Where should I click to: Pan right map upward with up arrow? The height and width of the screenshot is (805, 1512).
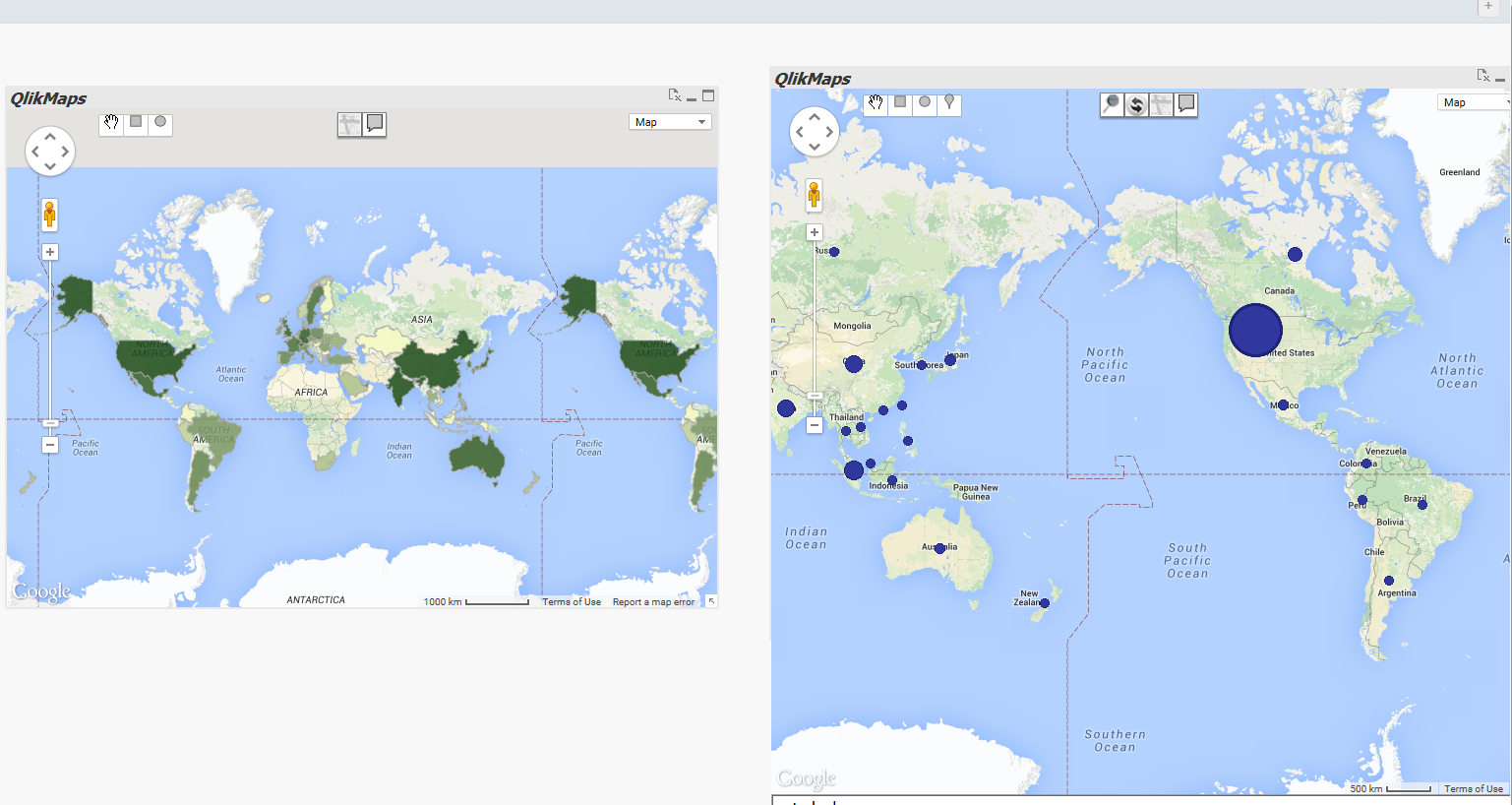(x=815, y=117)
